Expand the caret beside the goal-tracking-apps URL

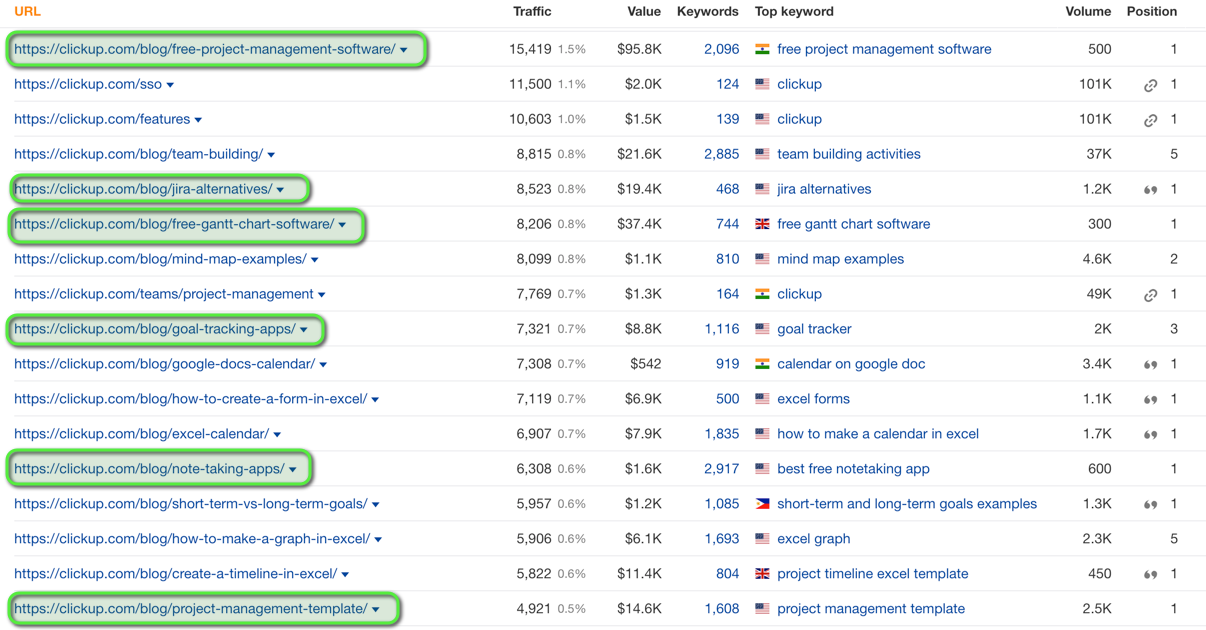pos(304,330)
